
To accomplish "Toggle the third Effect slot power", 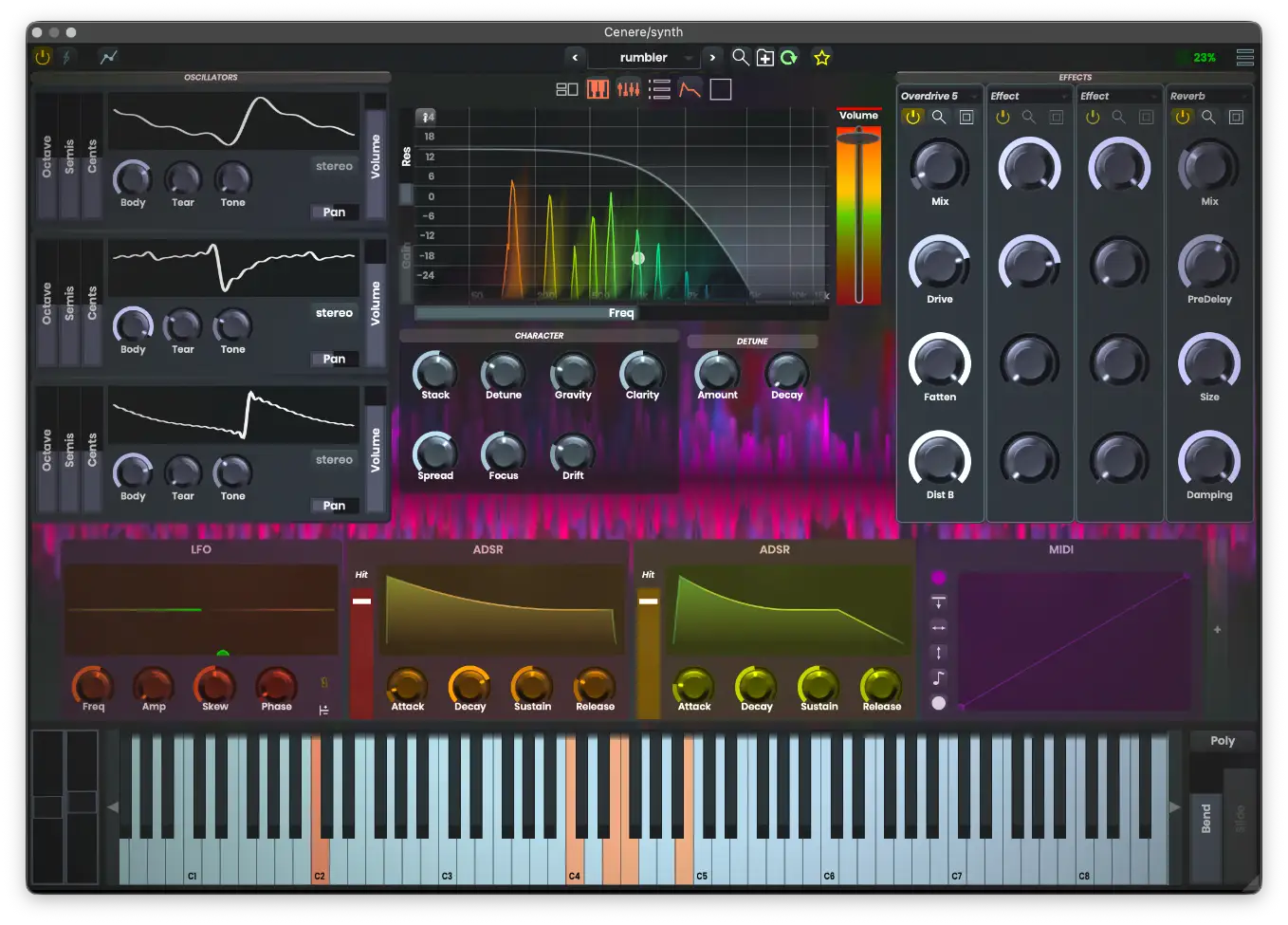I will 1093,117.
